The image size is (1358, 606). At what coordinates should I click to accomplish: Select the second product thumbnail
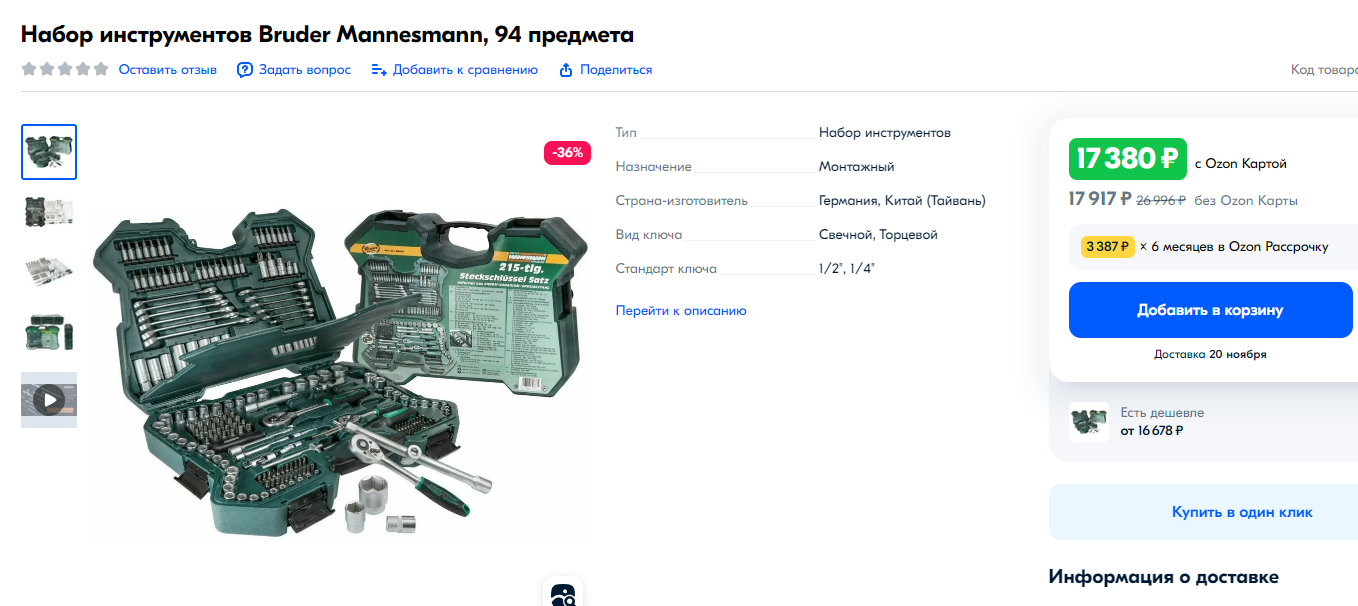[49, 212]
